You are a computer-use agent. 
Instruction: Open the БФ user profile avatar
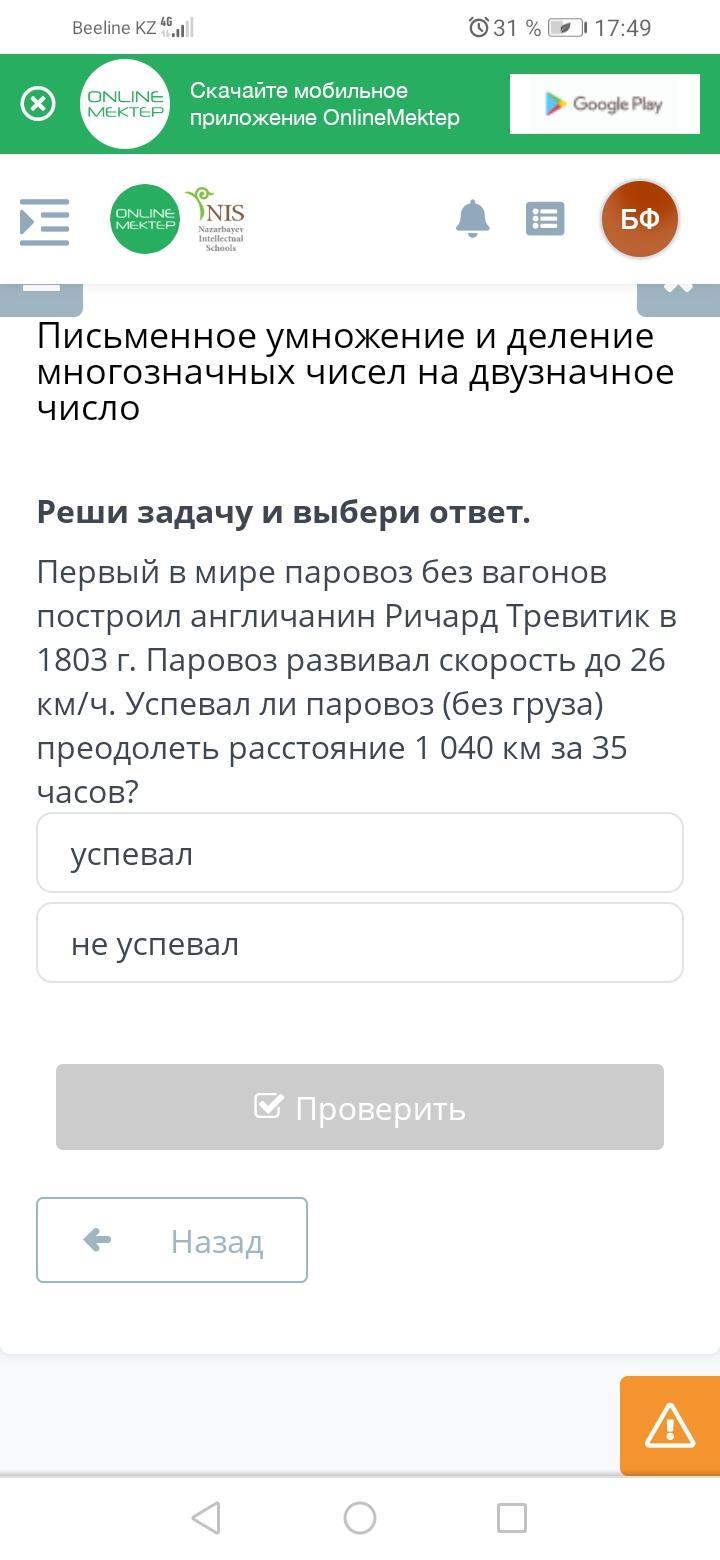pyautogui.click(x=640, y=219)
